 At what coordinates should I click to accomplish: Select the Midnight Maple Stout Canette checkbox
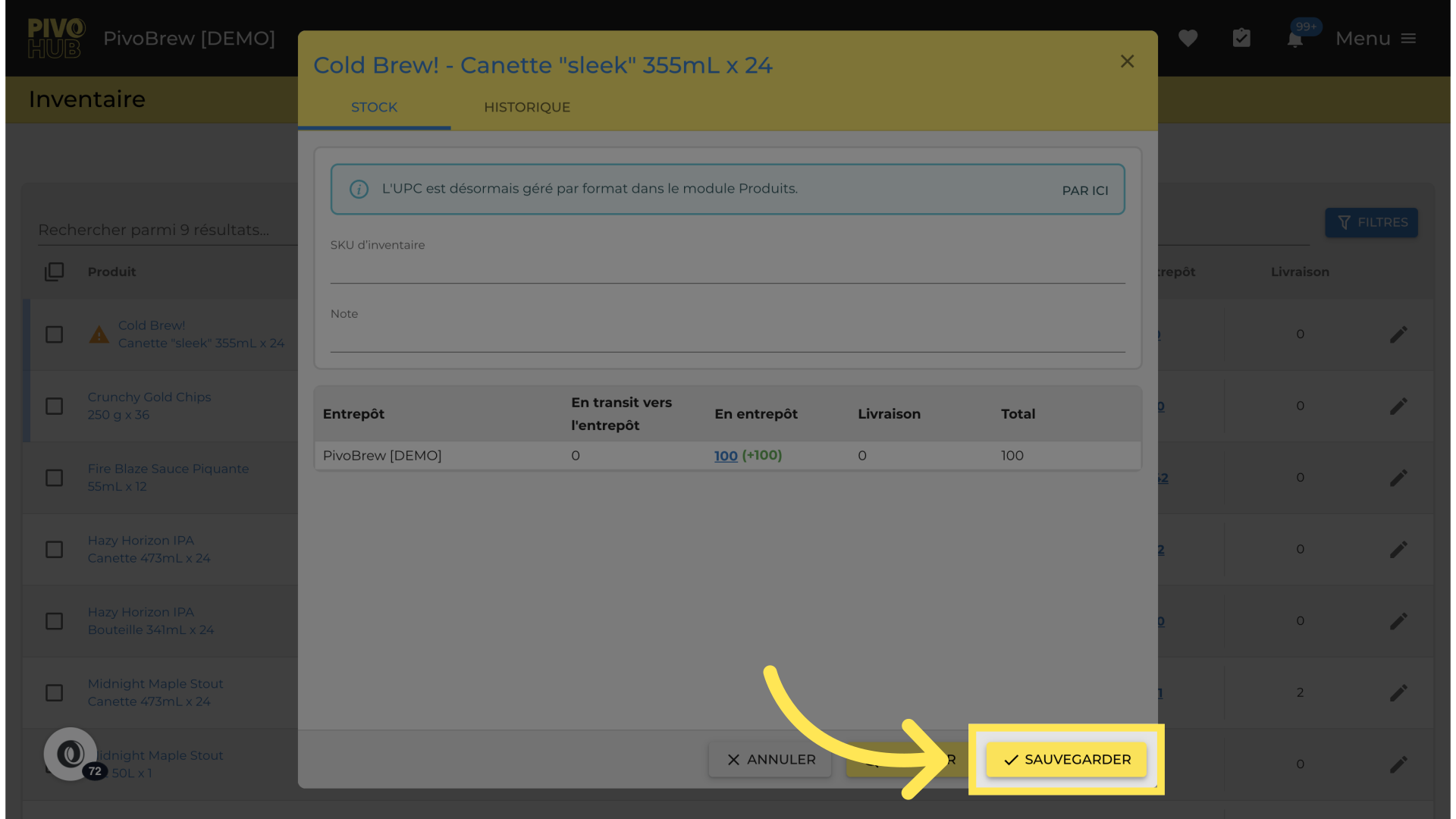(54, 693)
